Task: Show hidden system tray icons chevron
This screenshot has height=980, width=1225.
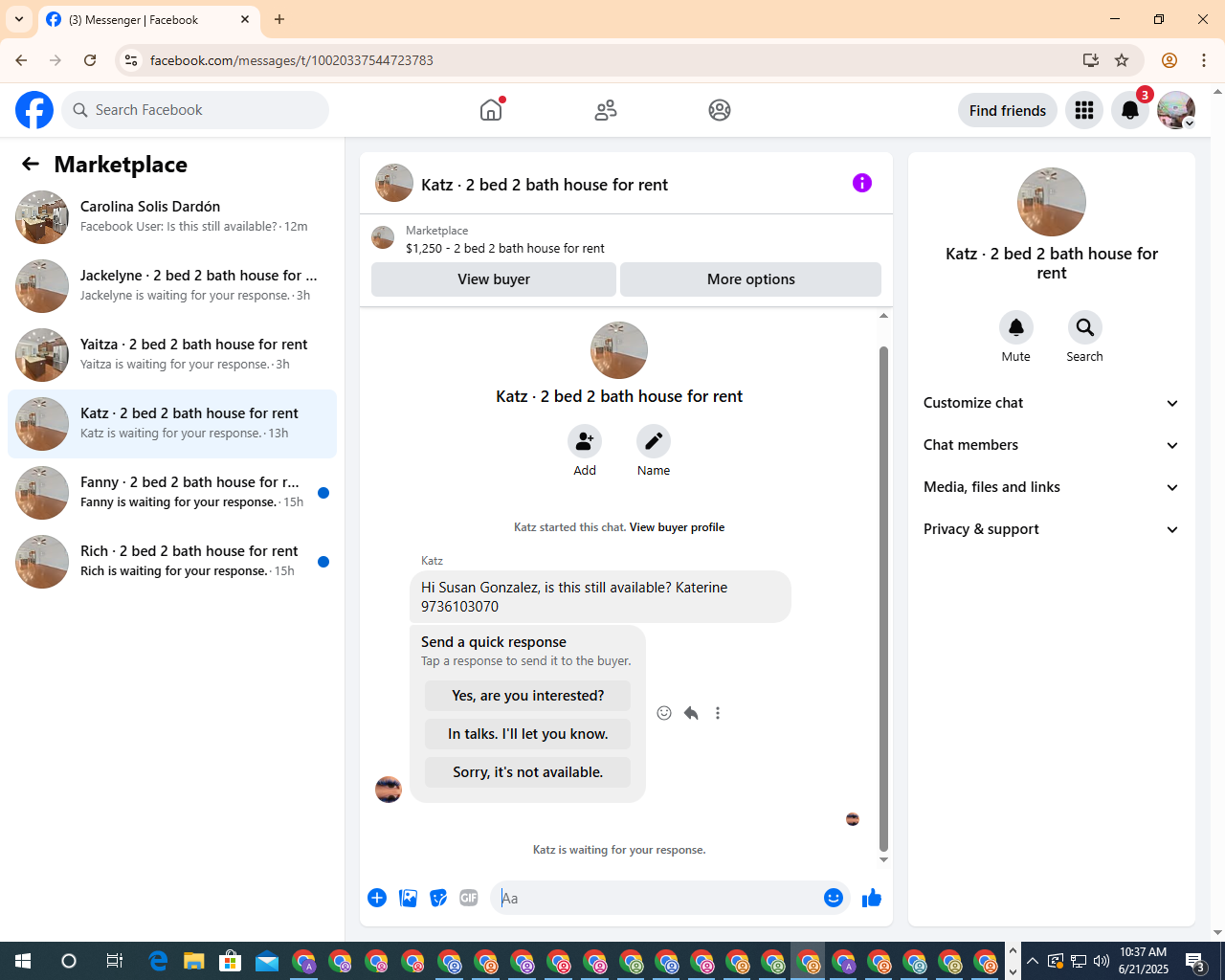Action: click(1032, 961)
